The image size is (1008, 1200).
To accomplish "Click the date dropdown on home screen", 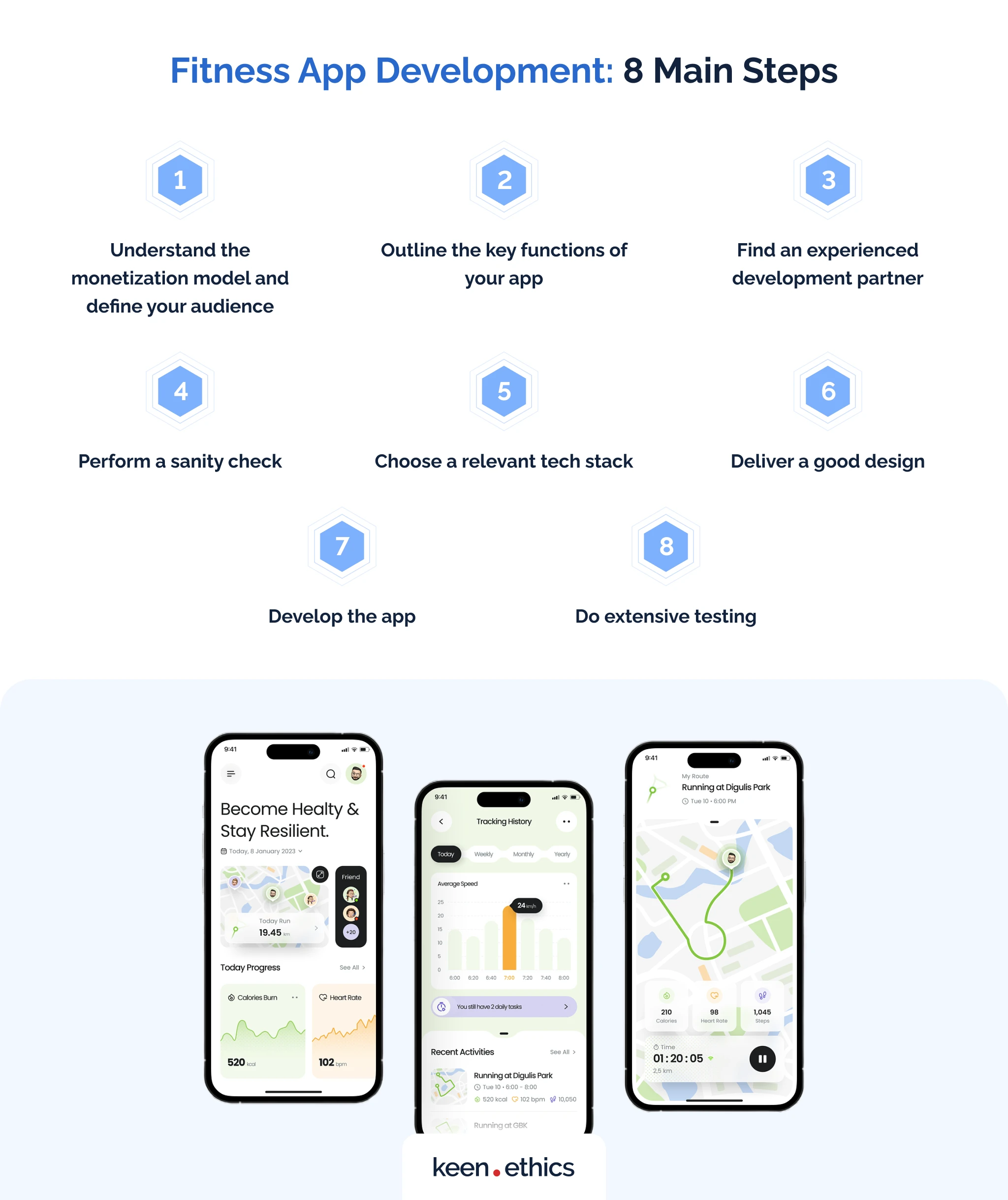I will (265, 850).
